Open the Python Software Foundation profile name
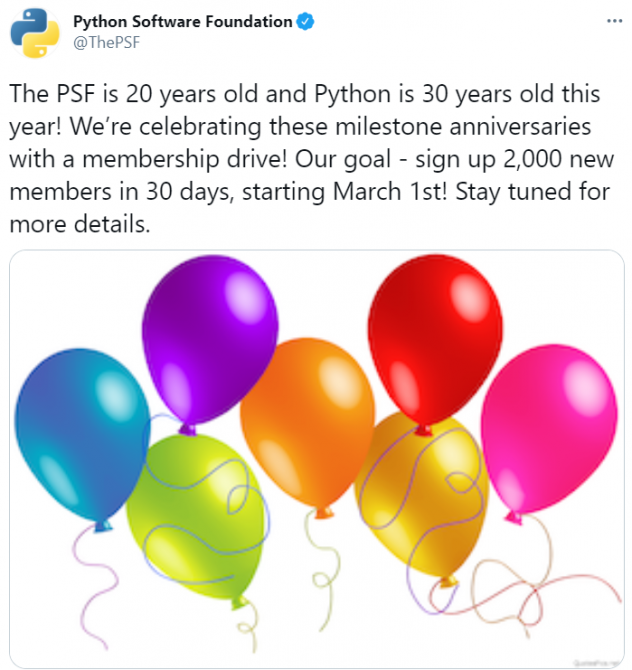632x670 pixels. coord(183,22)
